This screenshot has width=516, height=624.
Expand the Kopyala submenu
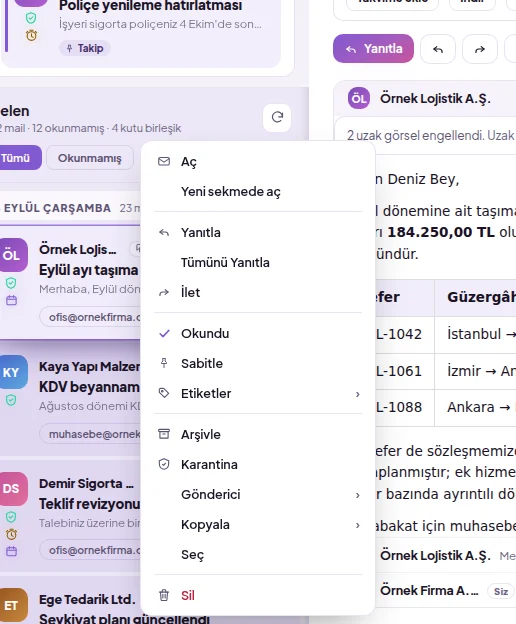[x=258, y=525]
